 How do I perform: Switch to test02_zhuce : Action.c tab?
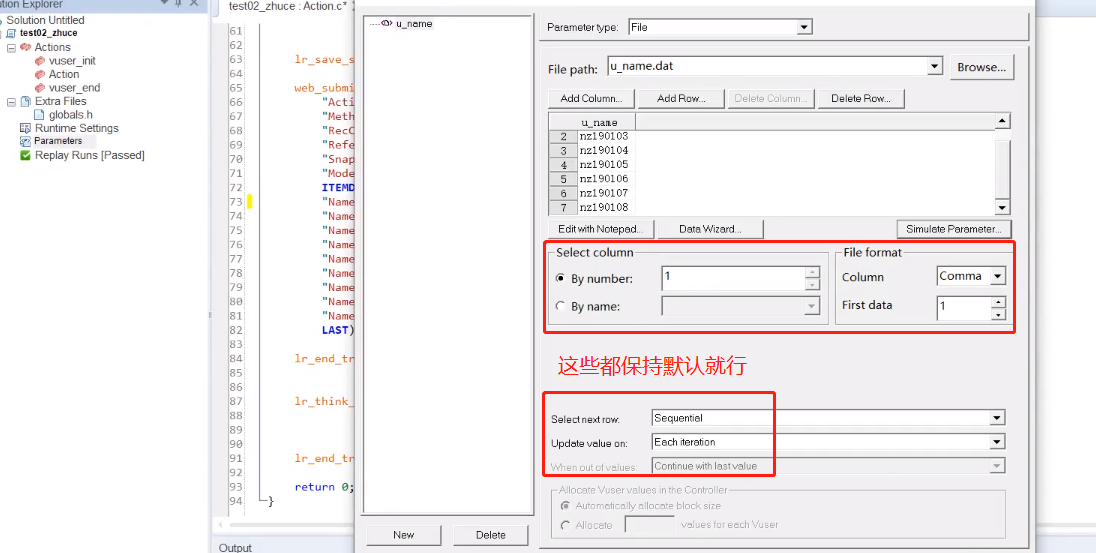coord(288,6)
